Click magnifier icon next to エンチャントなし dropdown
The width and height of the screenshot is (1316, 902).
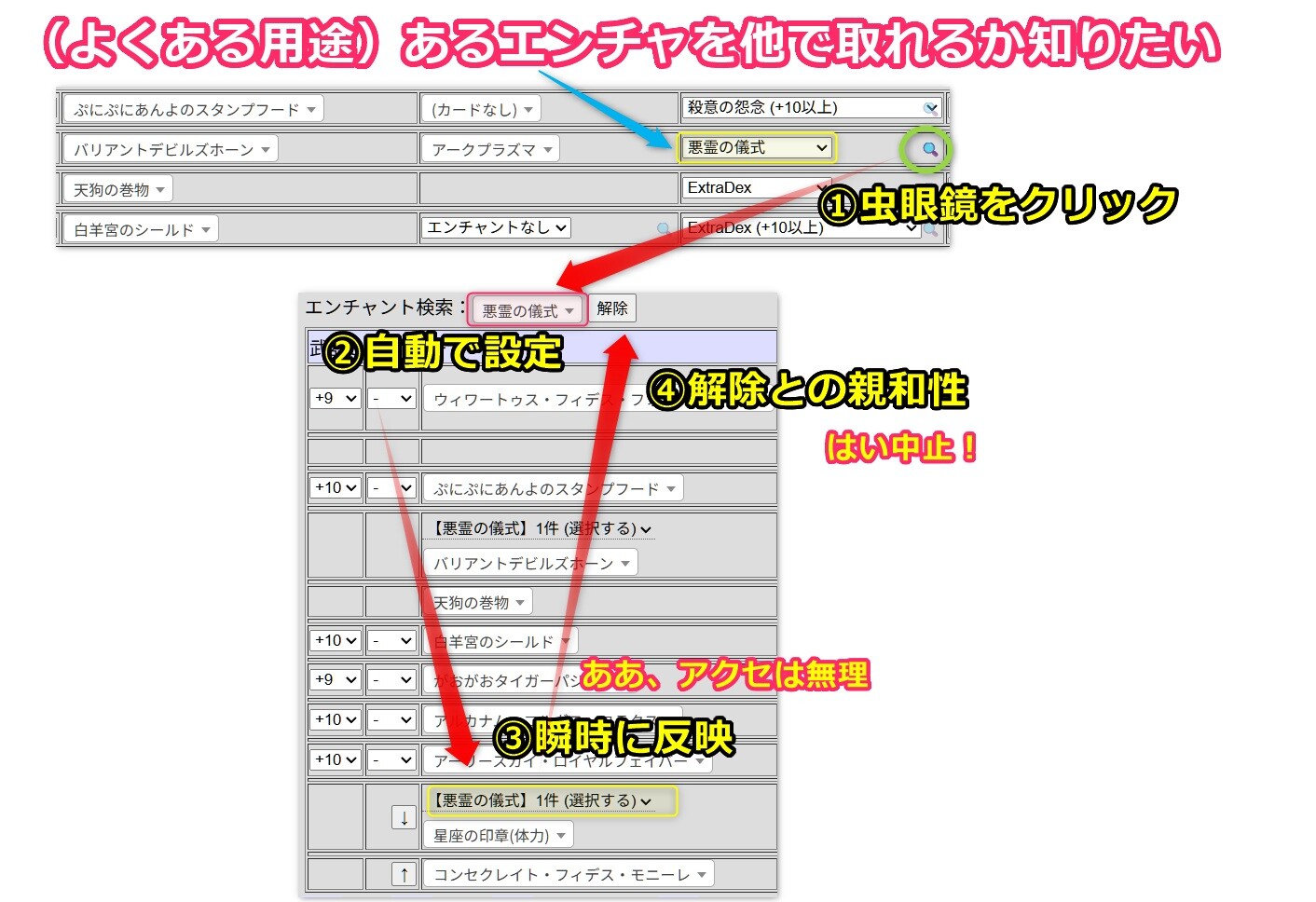(664, 228)
